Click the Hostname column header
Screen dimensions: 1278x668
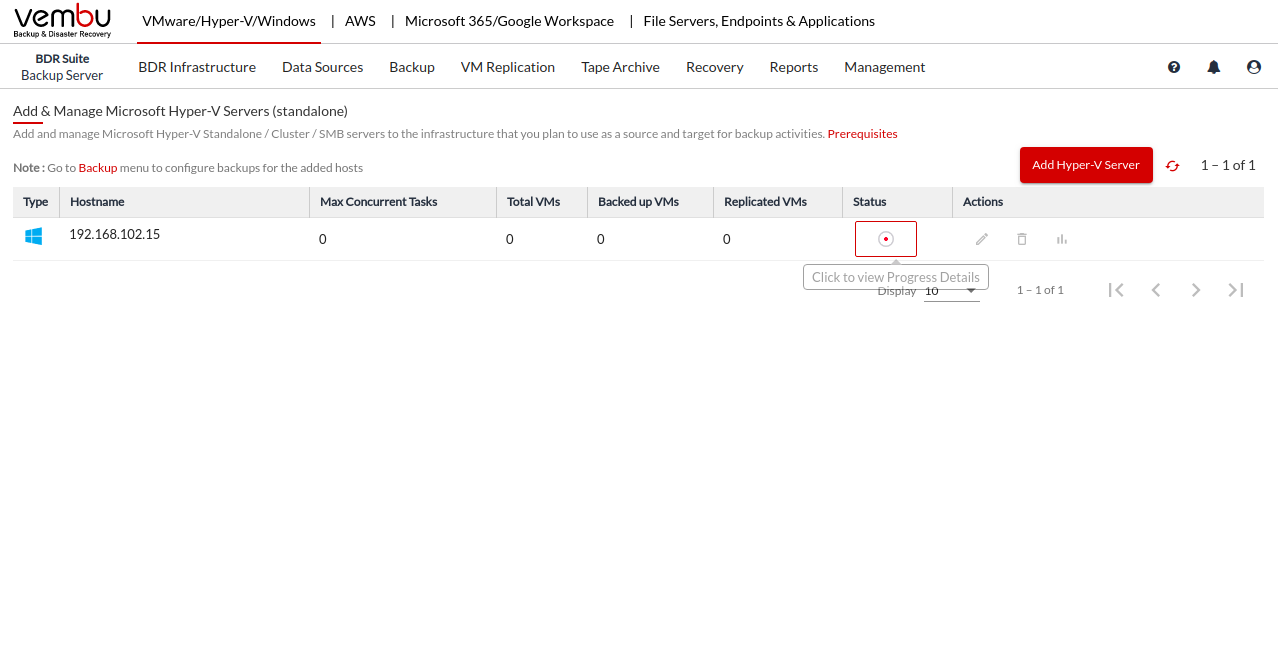coord(97,202)
